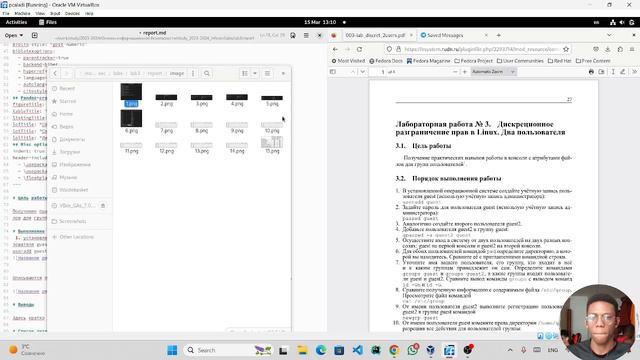This screenshot has height=360, width=640.
Task: Go to next PDF page
Action: (362, 72)
